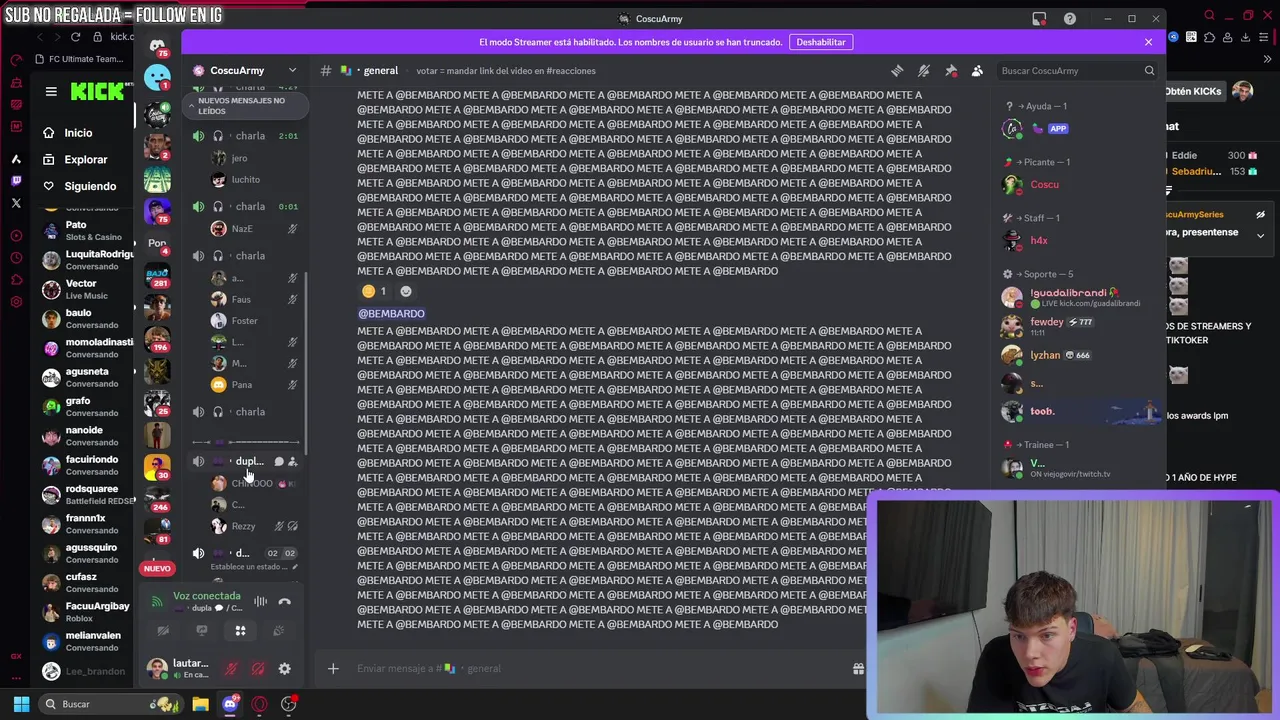Toggle the coin reaction with count 1
This screenshot has width=1280, height=720.
coord(375,291)
